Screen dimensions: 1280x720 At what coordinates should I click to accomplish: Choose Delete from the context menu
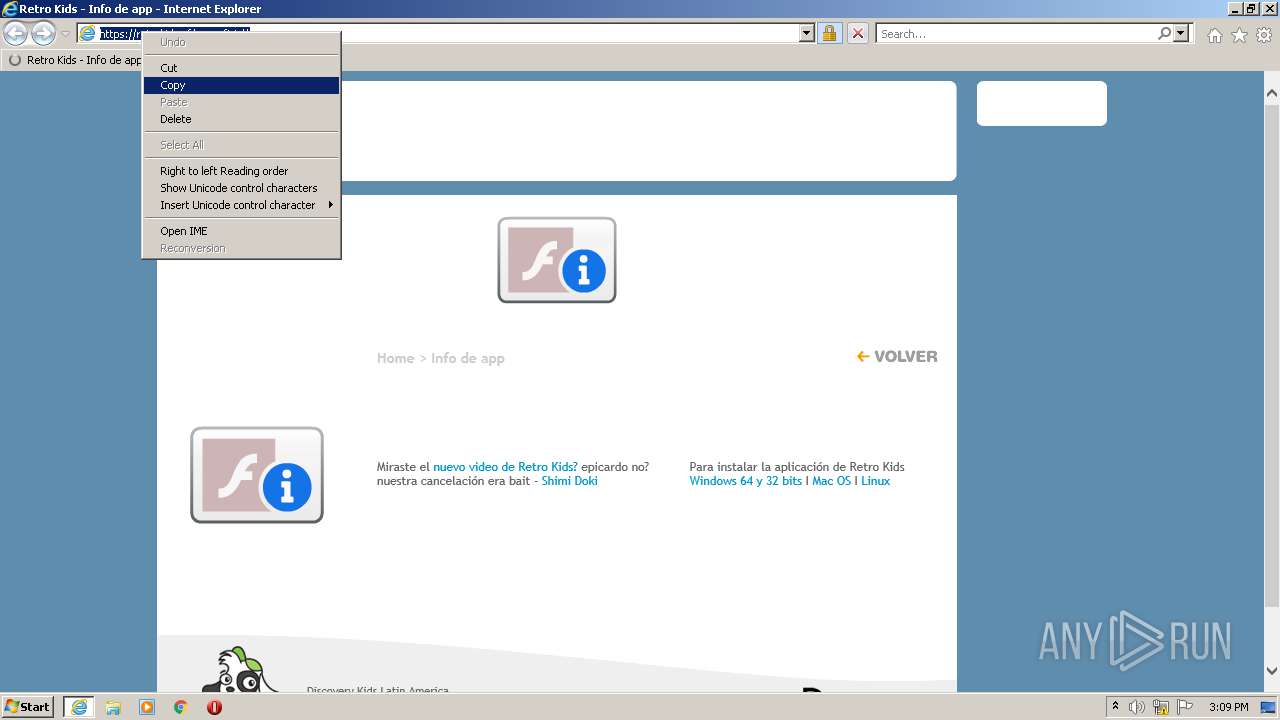[241, 119]
